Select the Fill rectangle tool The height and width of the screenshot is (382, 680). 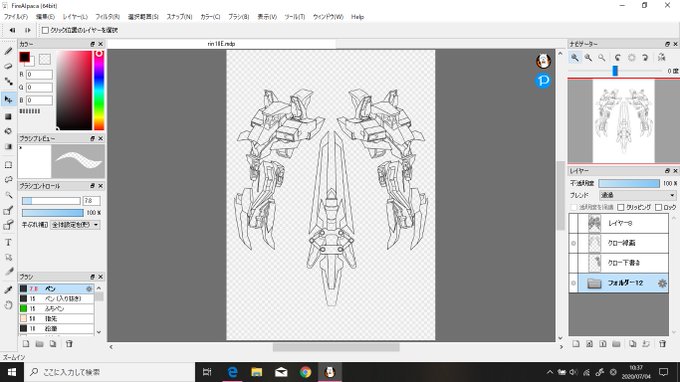[8, 117]
